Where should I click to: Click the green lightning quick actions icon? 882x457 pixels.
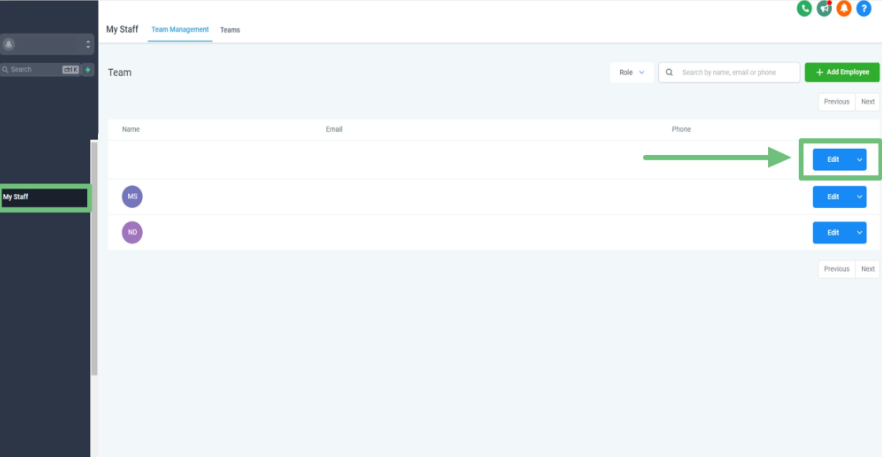tap(88, 70)
